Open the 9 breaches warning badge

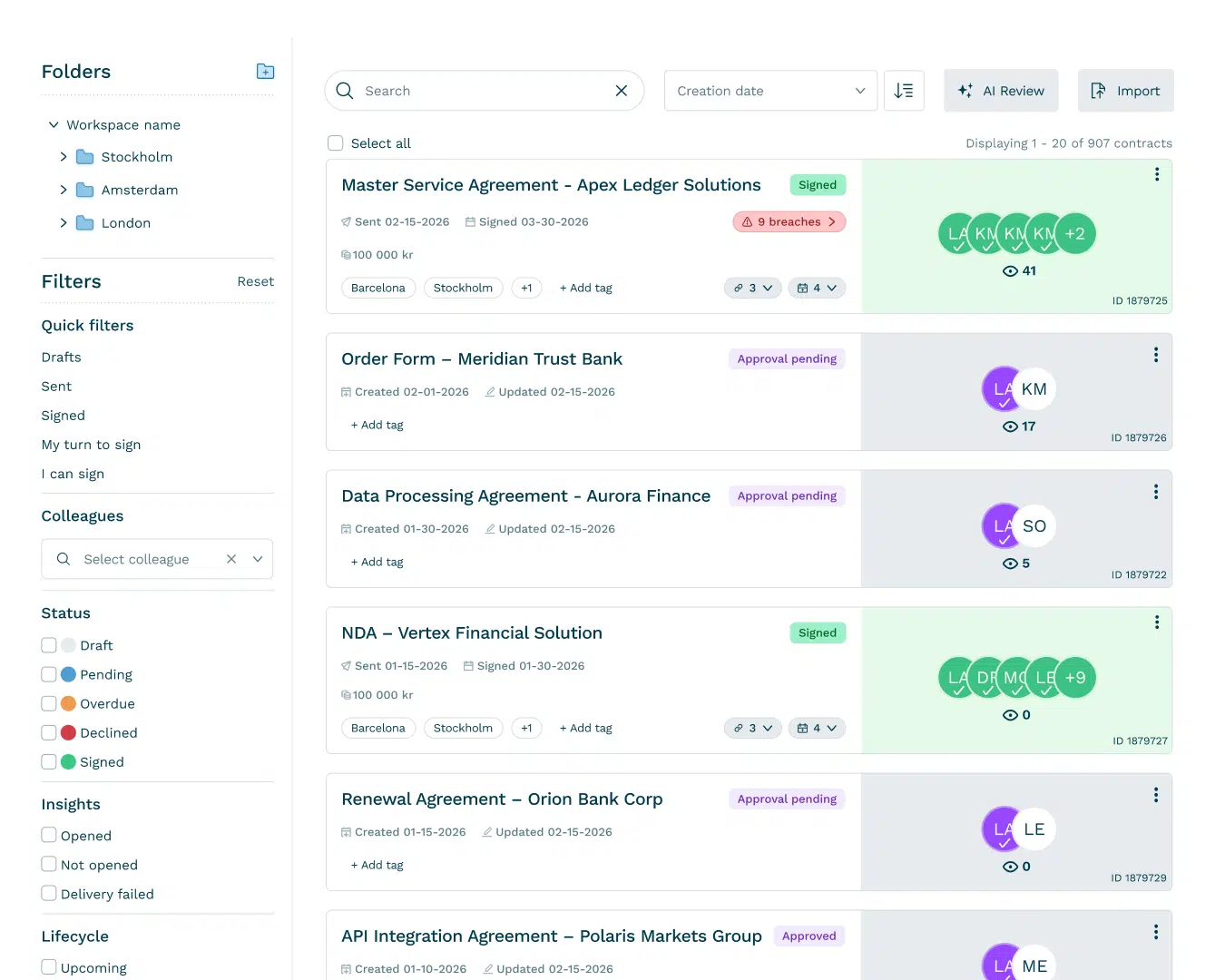tap(789, 222)
